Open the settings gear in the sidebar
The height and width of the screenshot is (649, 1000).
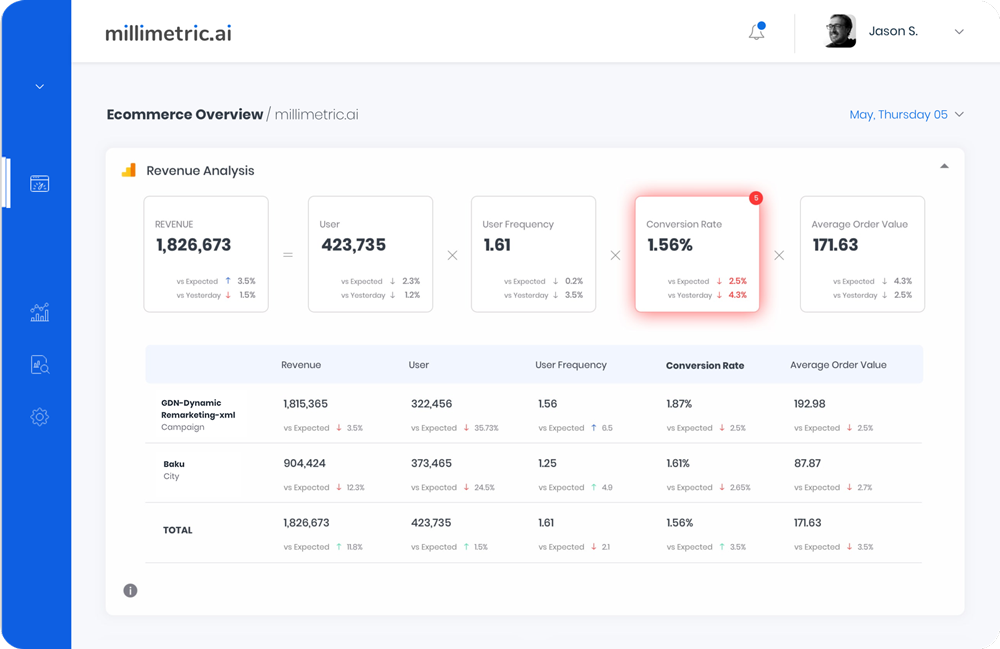tap(38, 416)
